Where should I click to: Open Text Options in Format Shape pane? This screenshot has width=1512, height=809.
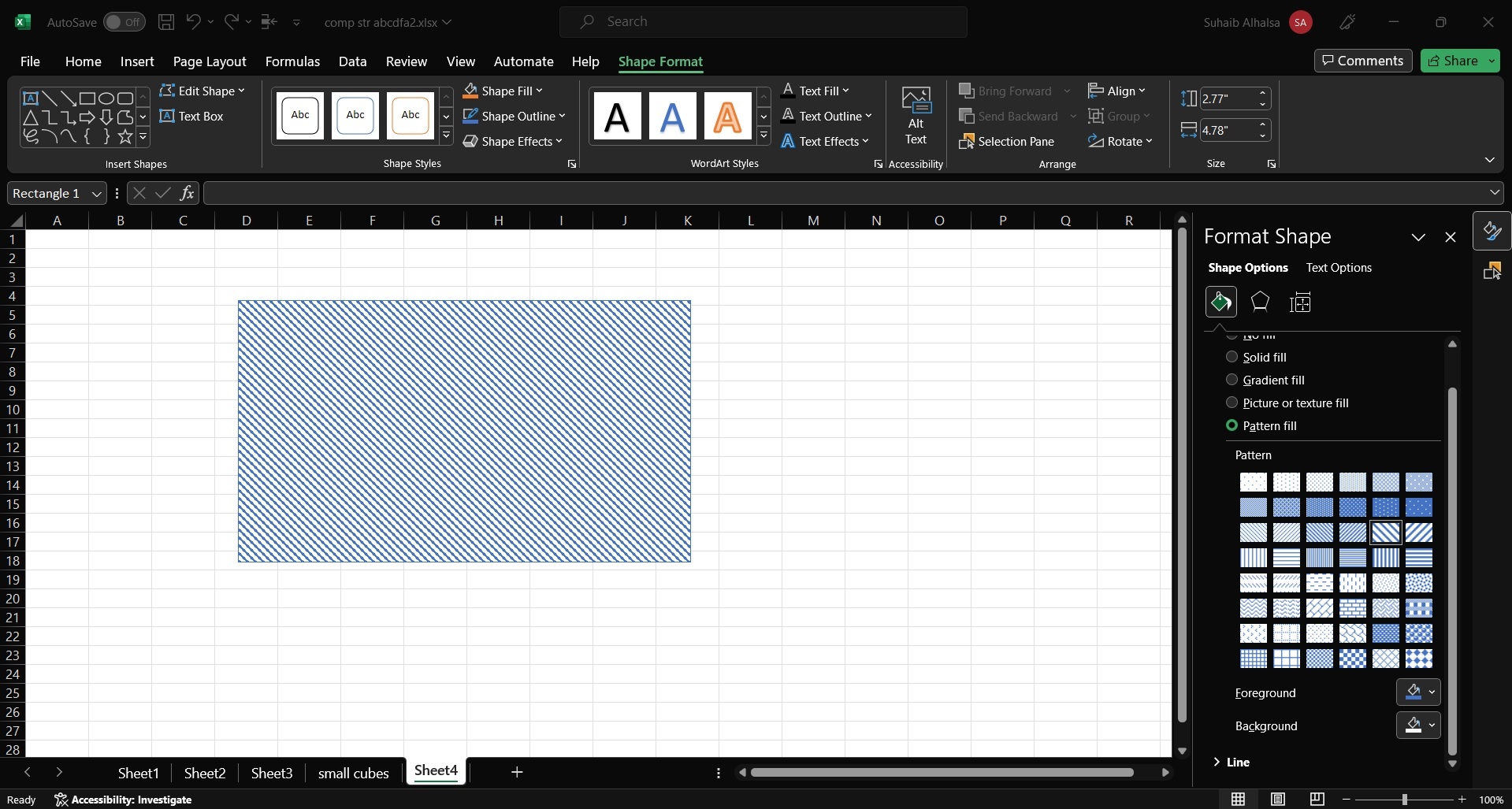(x=1338, y=267)
